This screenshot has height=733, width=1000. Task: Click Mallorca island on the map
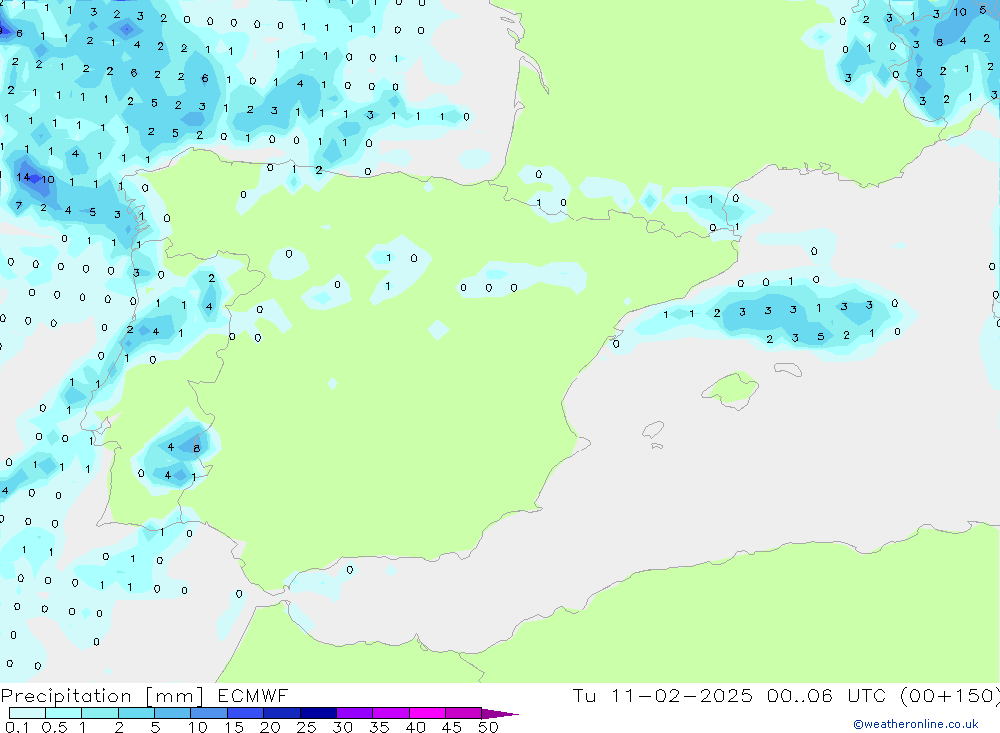click(x=731, y=390)
